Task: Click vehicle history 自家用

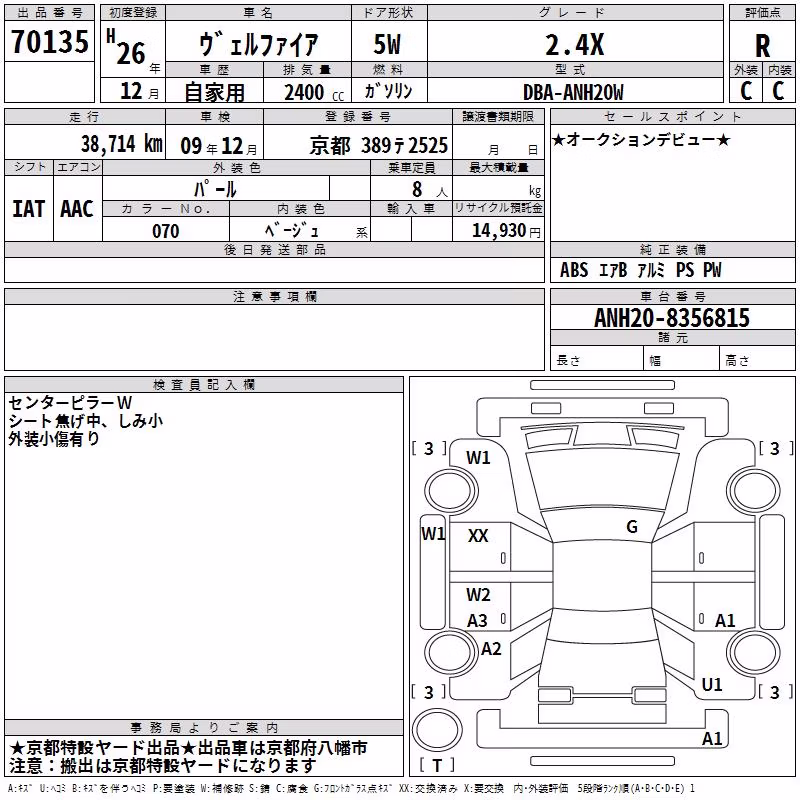Action: click(214, 92)
